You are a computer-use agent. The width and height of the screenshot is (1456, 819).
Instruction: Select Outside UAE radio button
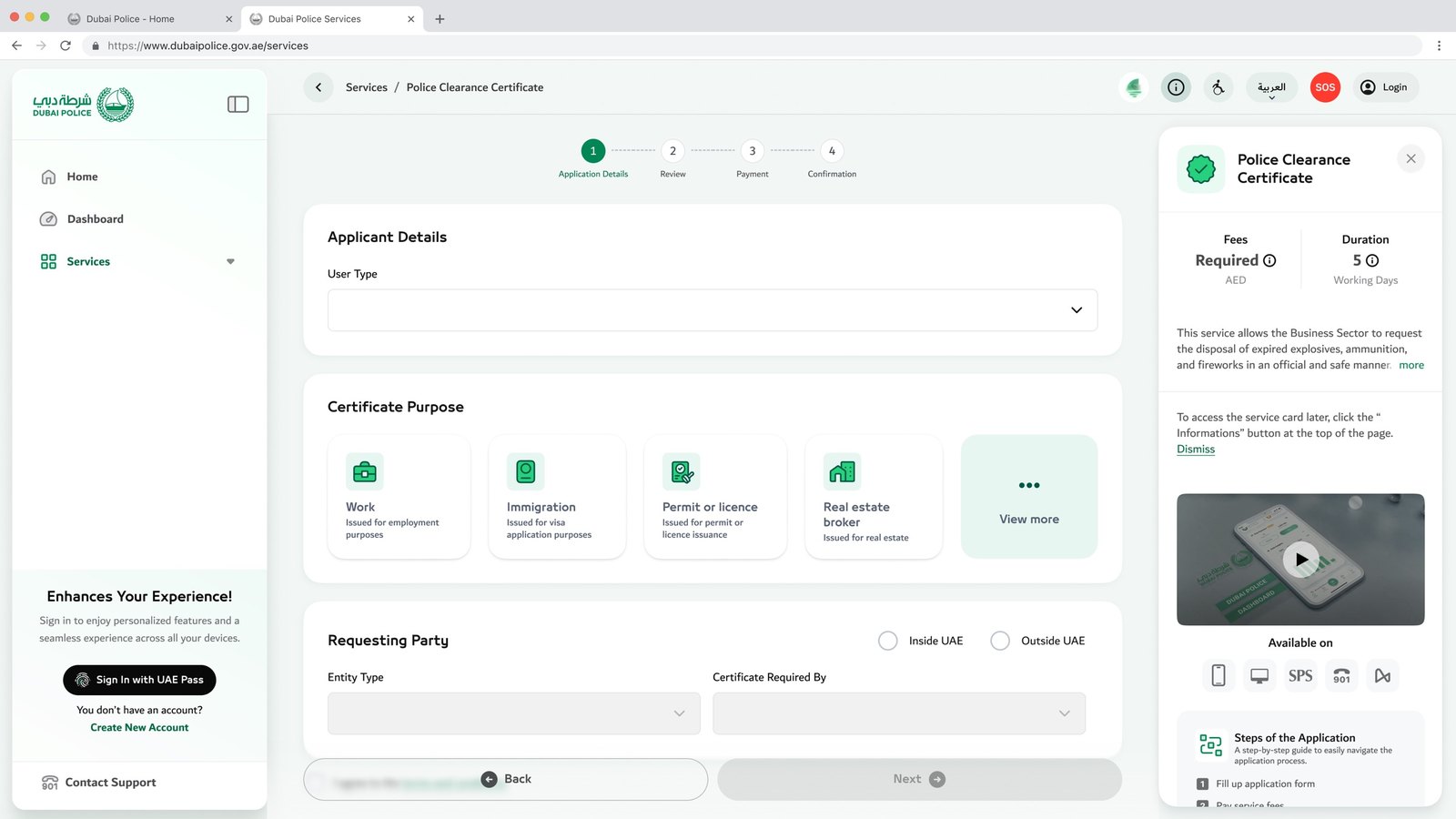tap(1000, 641)
